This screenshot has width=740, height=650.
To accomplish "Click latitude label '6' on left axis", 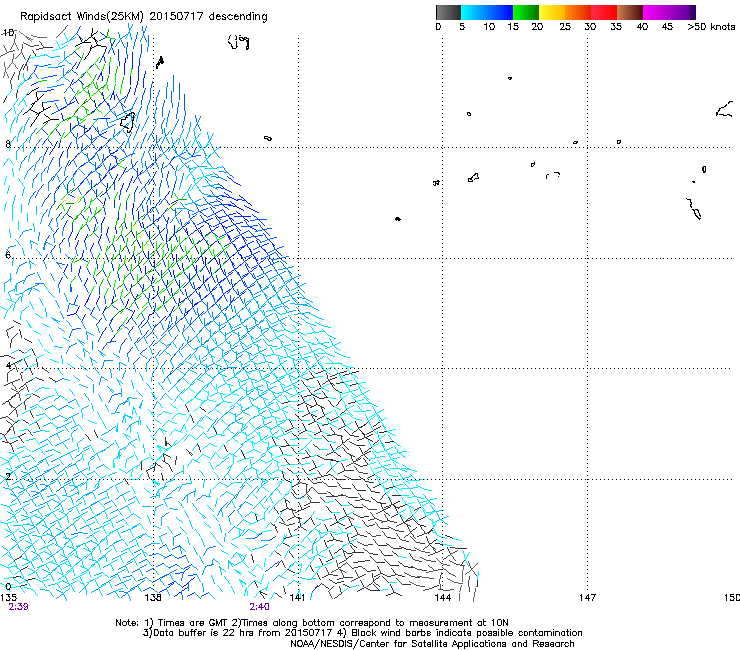I will [x=8, y=255].
